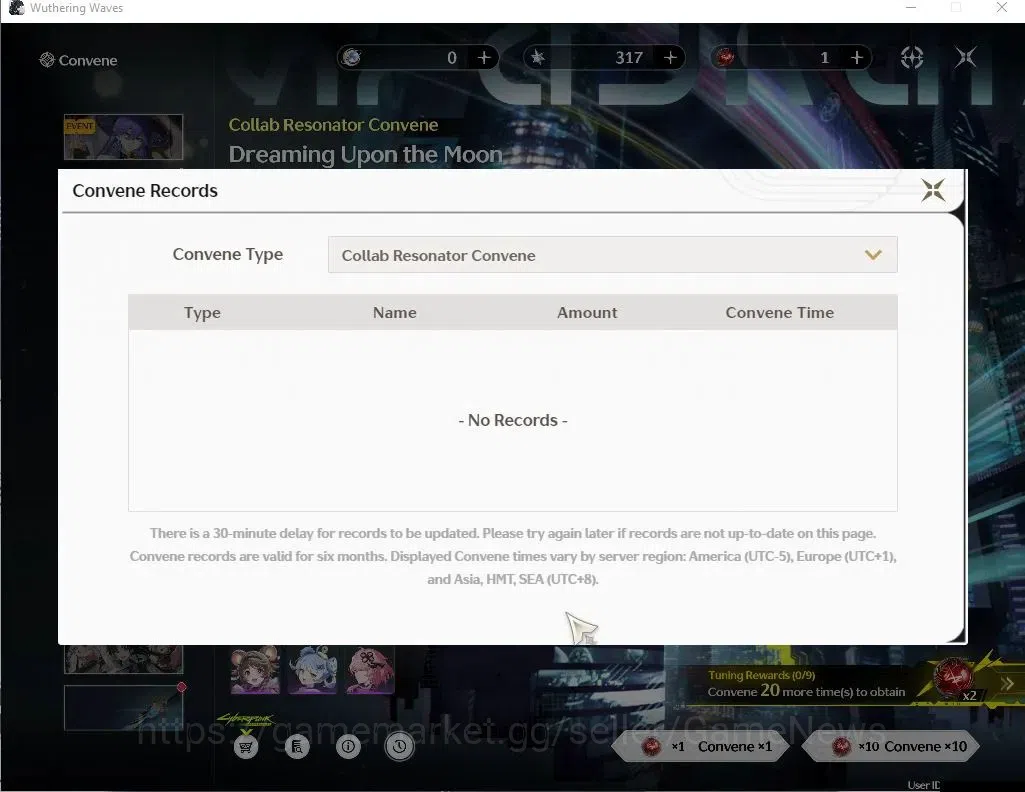This screenshot has width=1025, height=792.
Task: Click the star currency icon beside 317
Action: pyautogui.click(x=537, y=58)
